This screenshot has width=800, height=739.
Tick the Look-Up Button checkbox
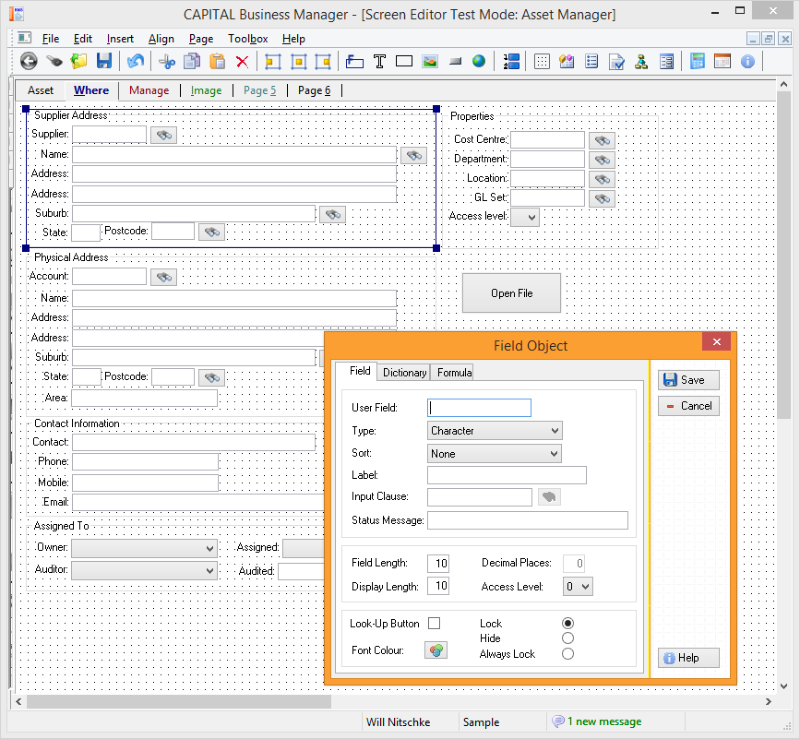pos(434,623)
